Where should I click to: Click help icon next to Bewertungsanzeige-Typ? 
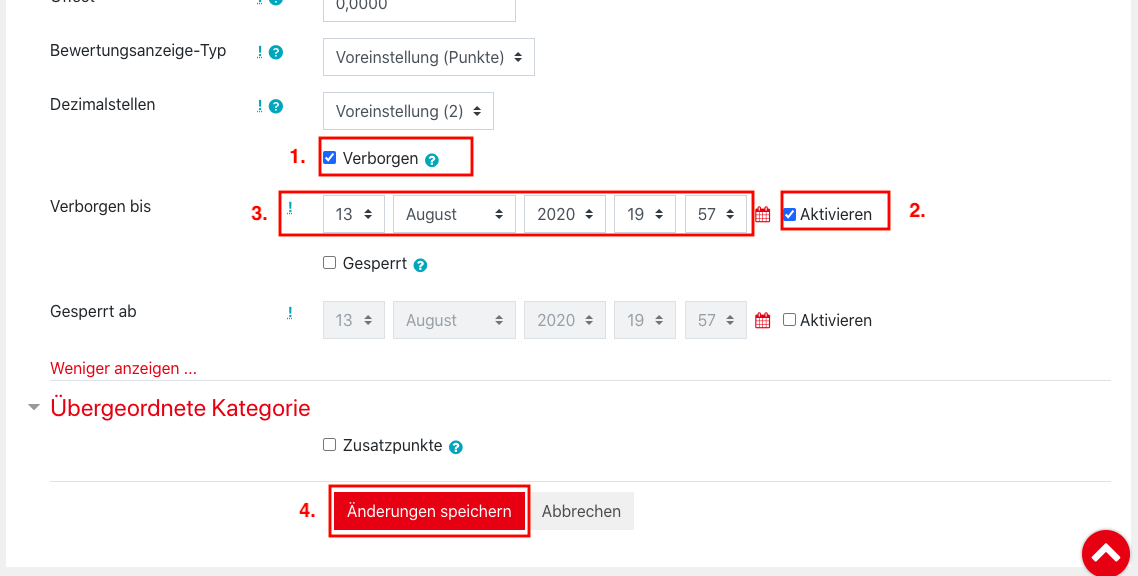[276, 52]
